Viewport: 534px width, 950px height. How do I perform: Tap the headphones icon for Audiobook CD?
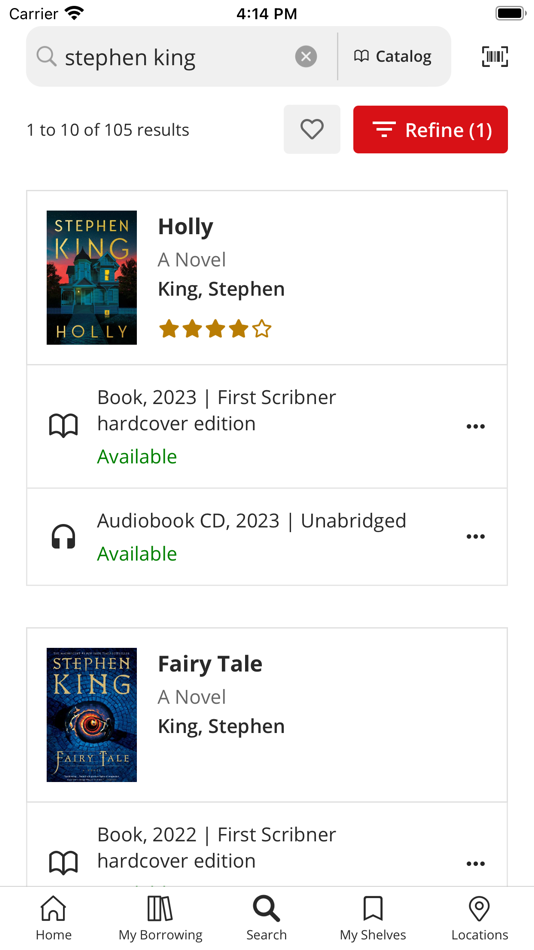tap(63, 537)
